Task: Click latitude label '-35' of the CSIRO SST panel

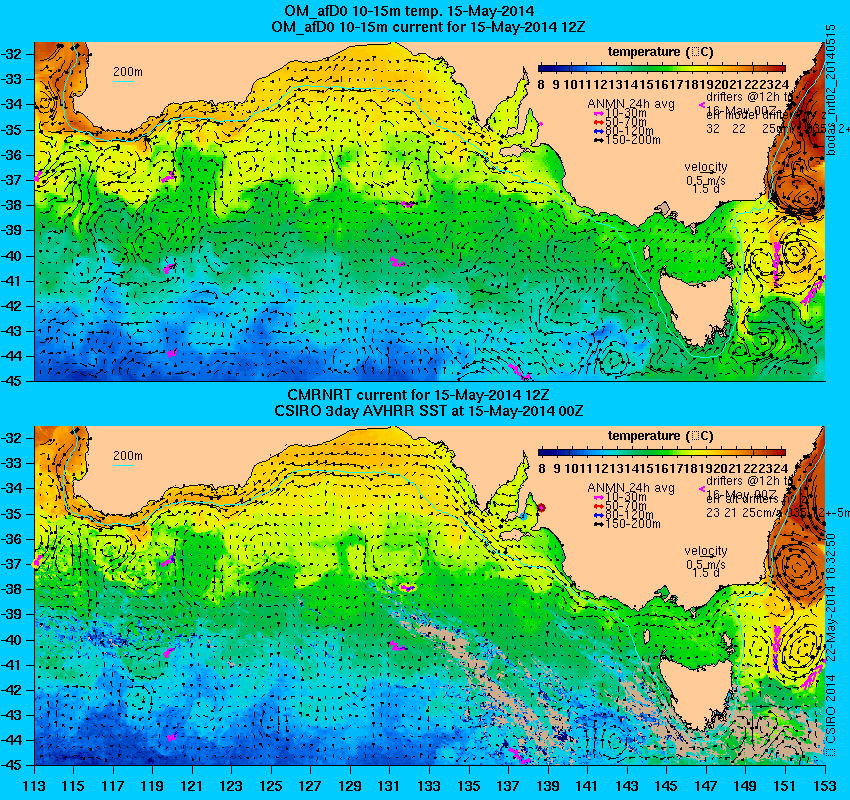Action: coord(11,514)
